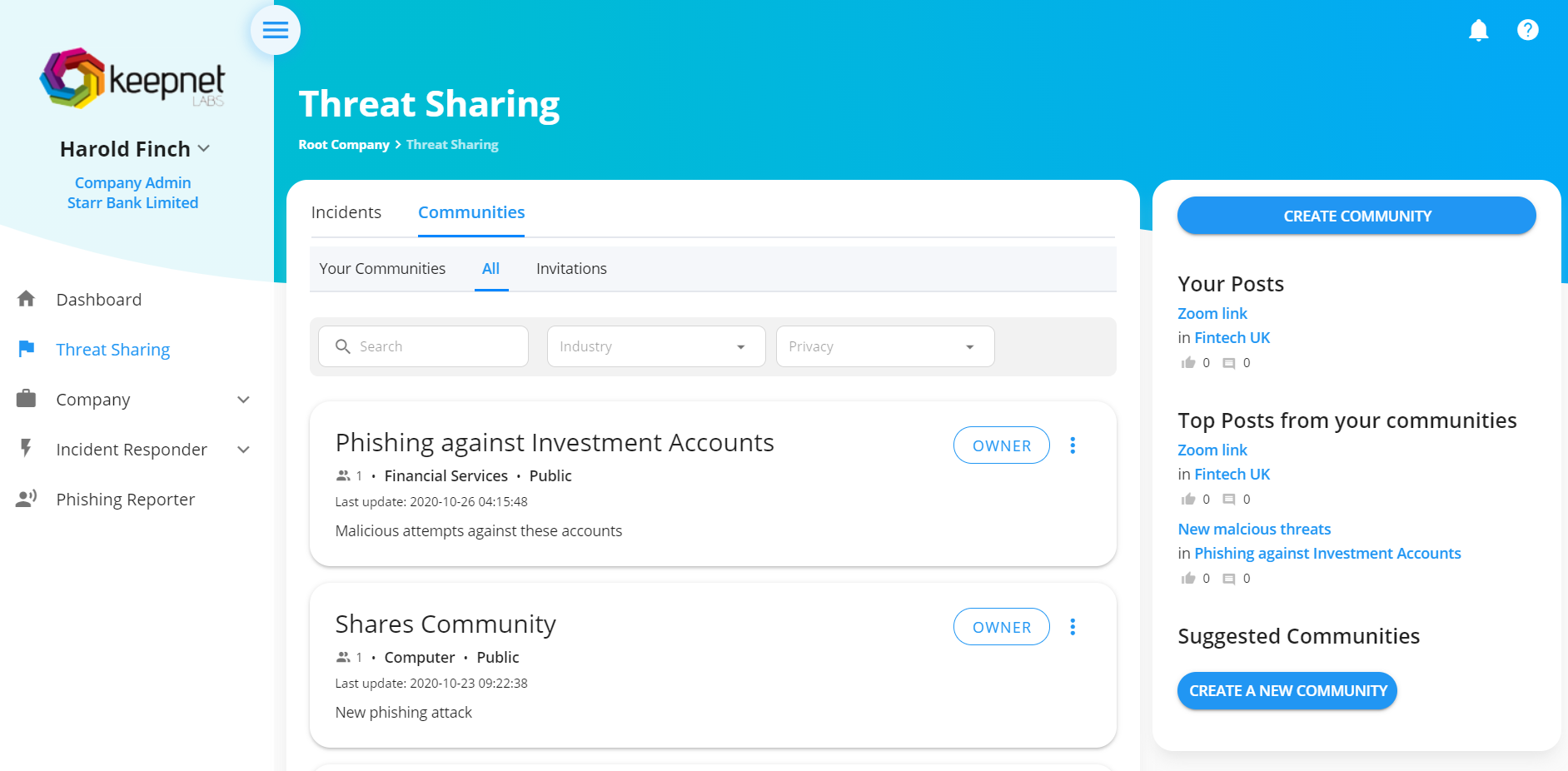Open the notifications bell
The height and width of the screenshot is (771, 1568).
coord(1479,30)
